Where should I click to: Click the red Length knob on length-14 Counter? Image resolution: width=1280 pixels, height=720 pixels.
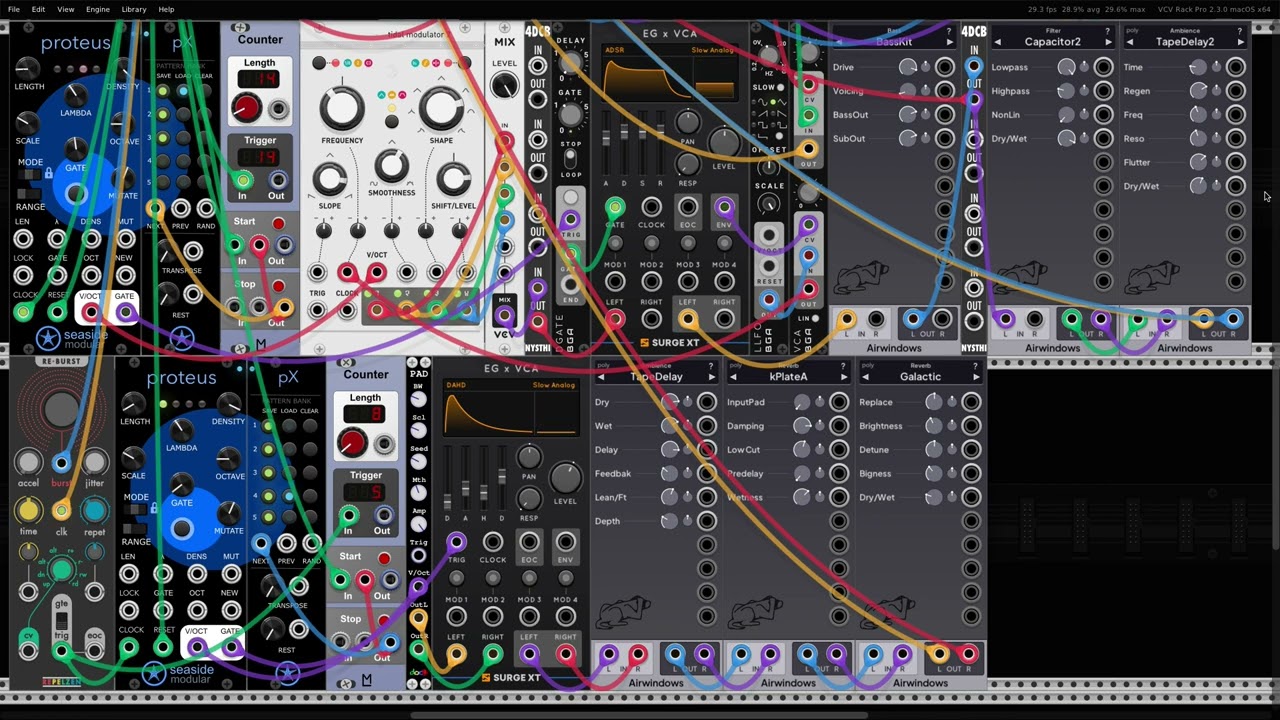tap(246, 107)
